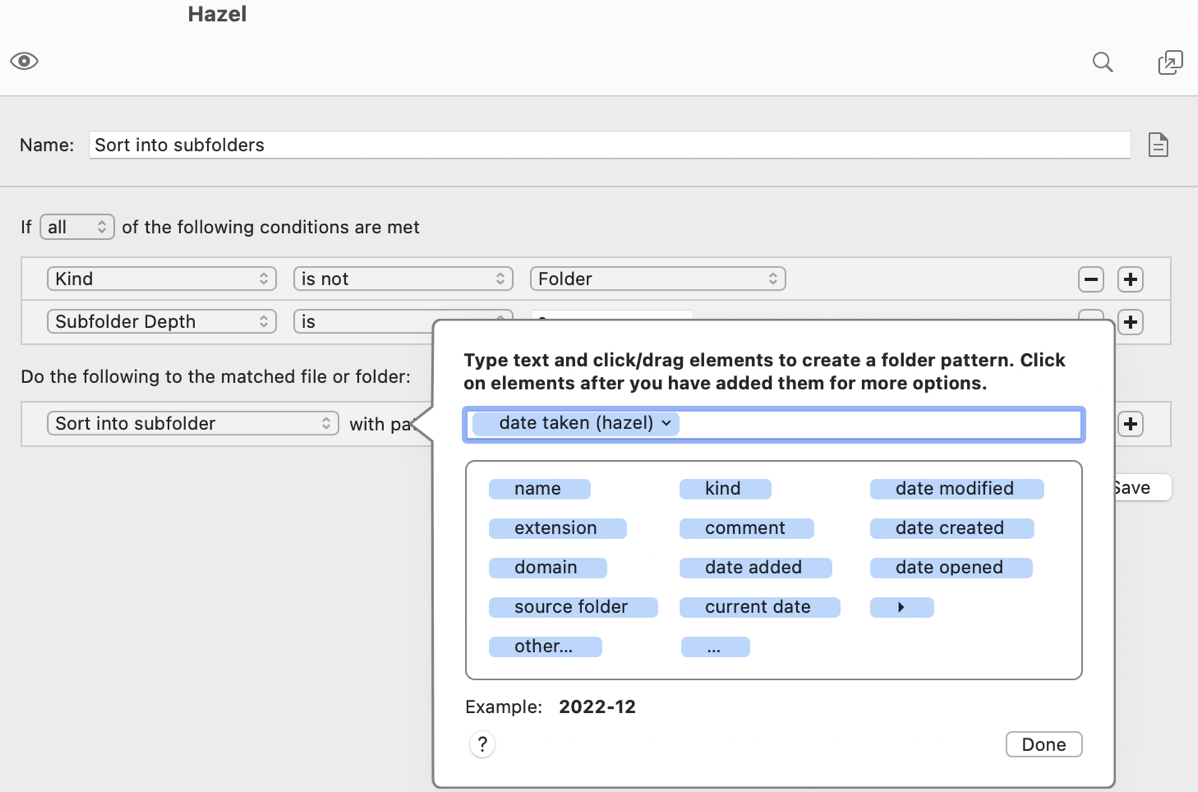
Task: Toggle the eye preview icon
Action: point(24,61)
